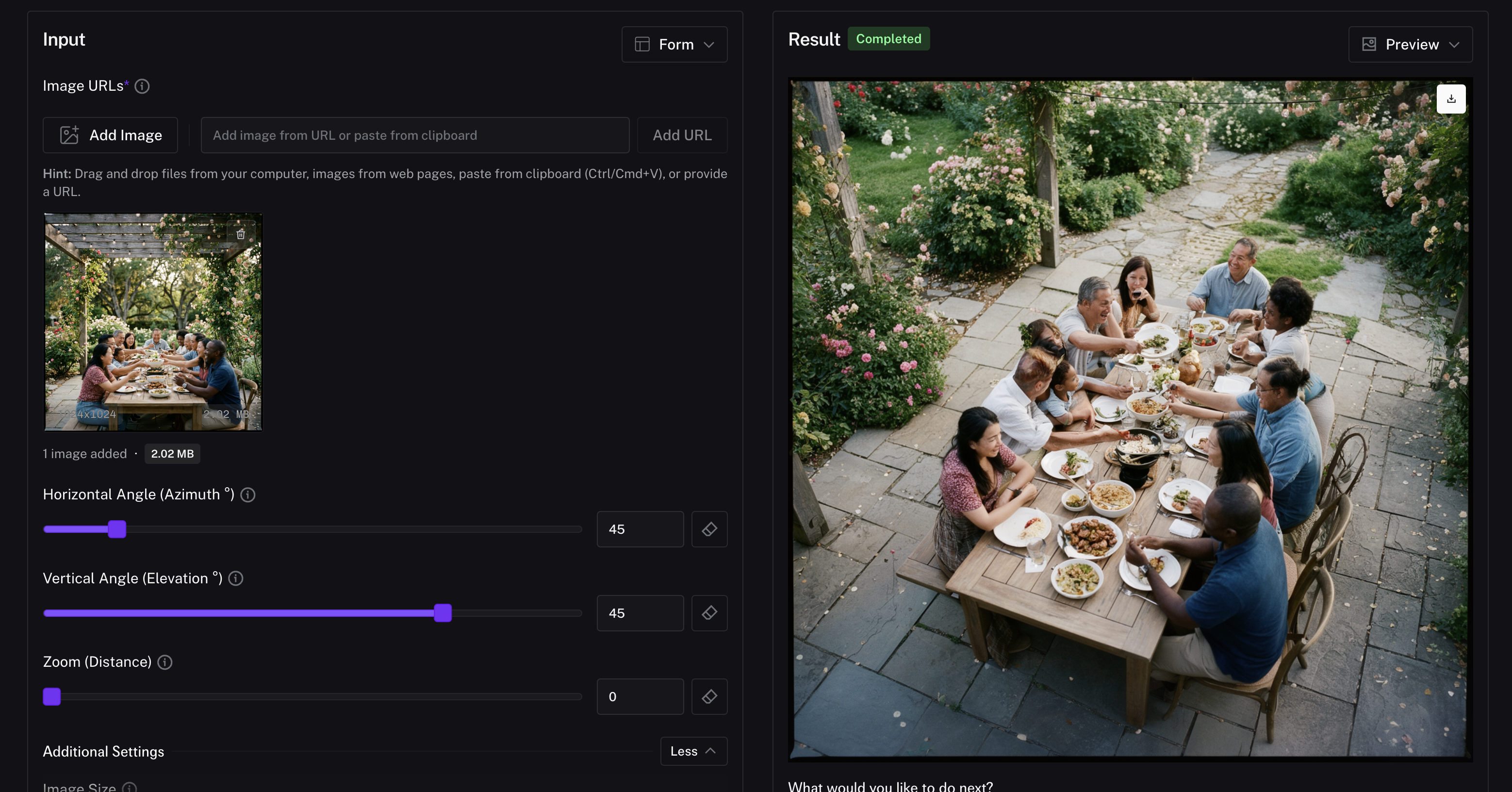
Task: Reset the Vertical Angle value
Action: [x=709, y=613]
